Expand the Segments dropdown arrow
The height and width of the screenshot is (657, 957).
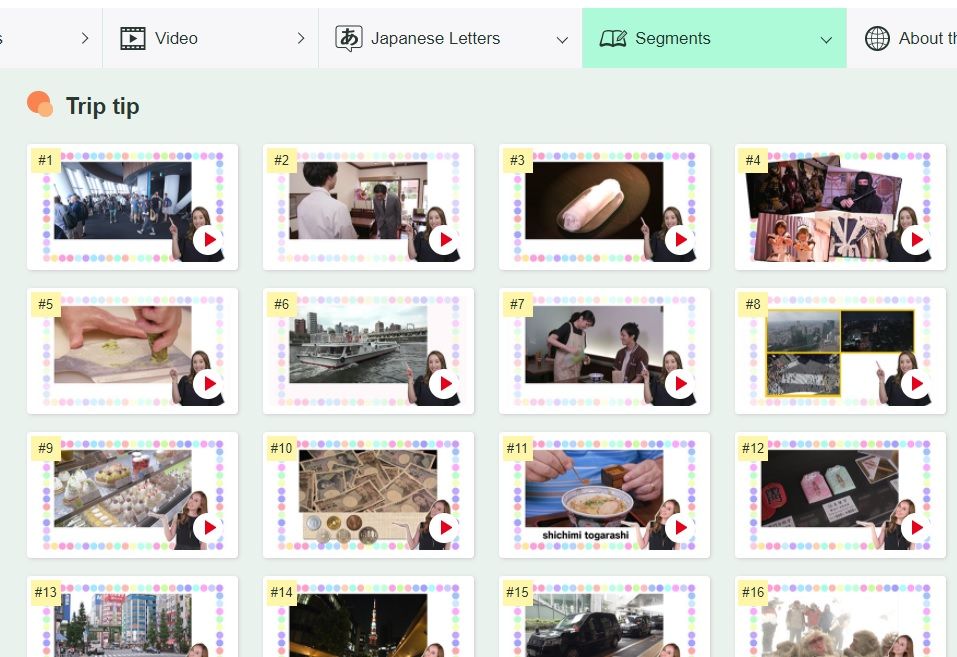[826, 40]
